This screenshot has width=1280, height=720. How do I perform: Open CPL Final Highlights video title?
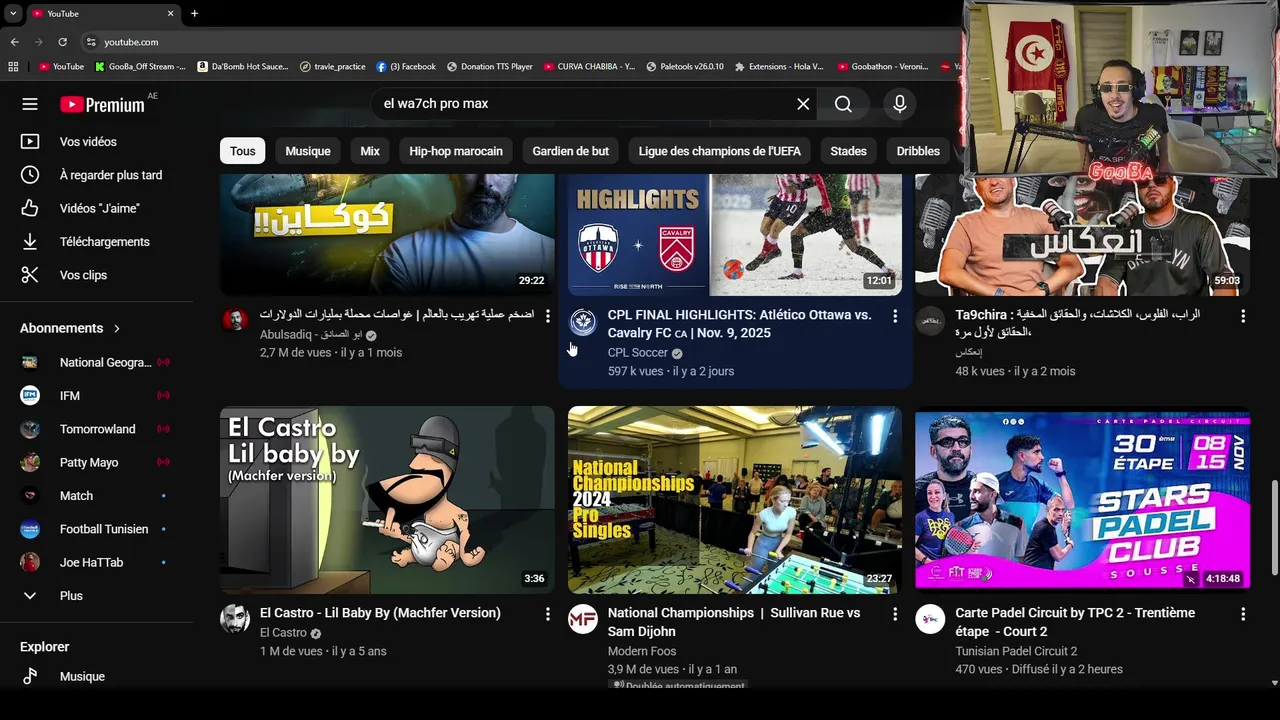[739, 324]
